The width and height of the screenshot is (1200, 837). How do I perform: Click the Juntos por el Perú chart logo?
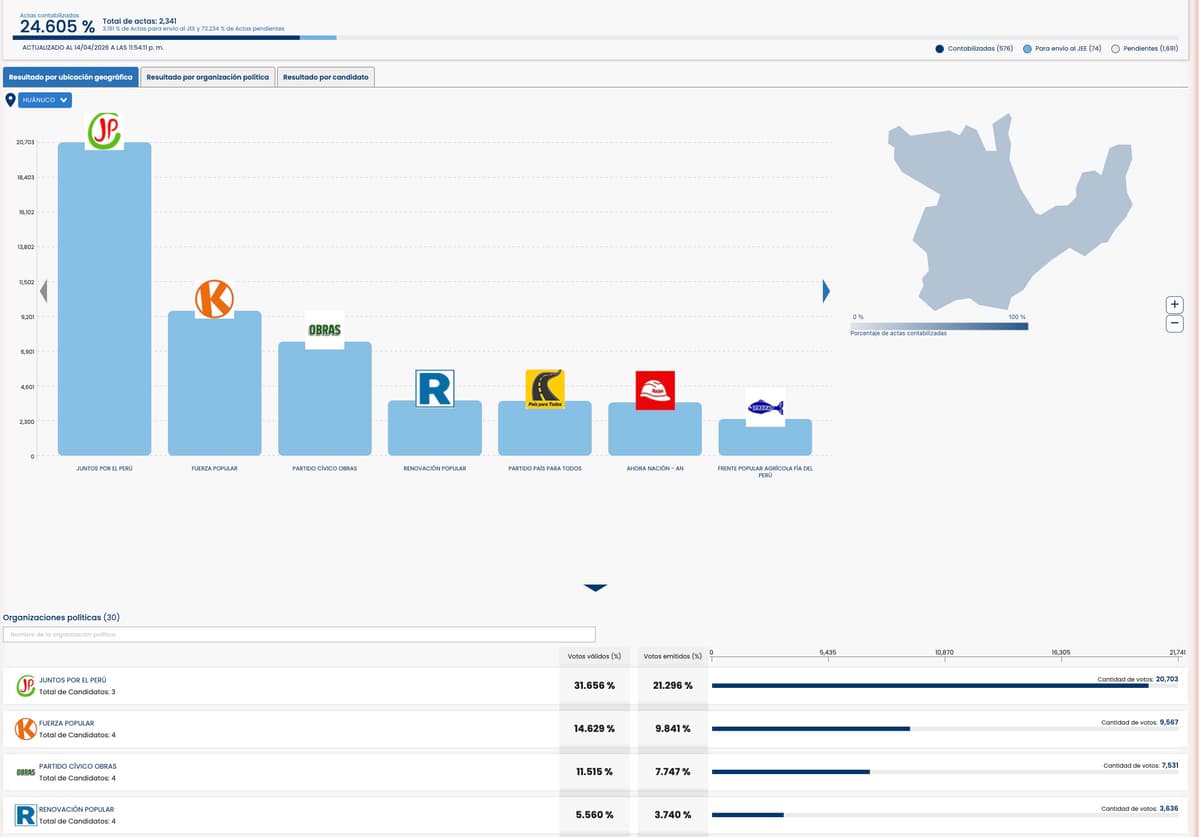click(104, 131)
